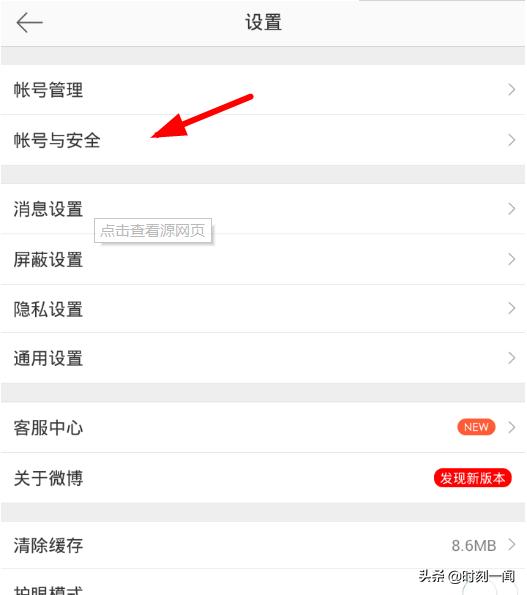The image size is (527, 595).
Task: Expand chevron beside 帐号管理
Action: (x=511, y=90)
